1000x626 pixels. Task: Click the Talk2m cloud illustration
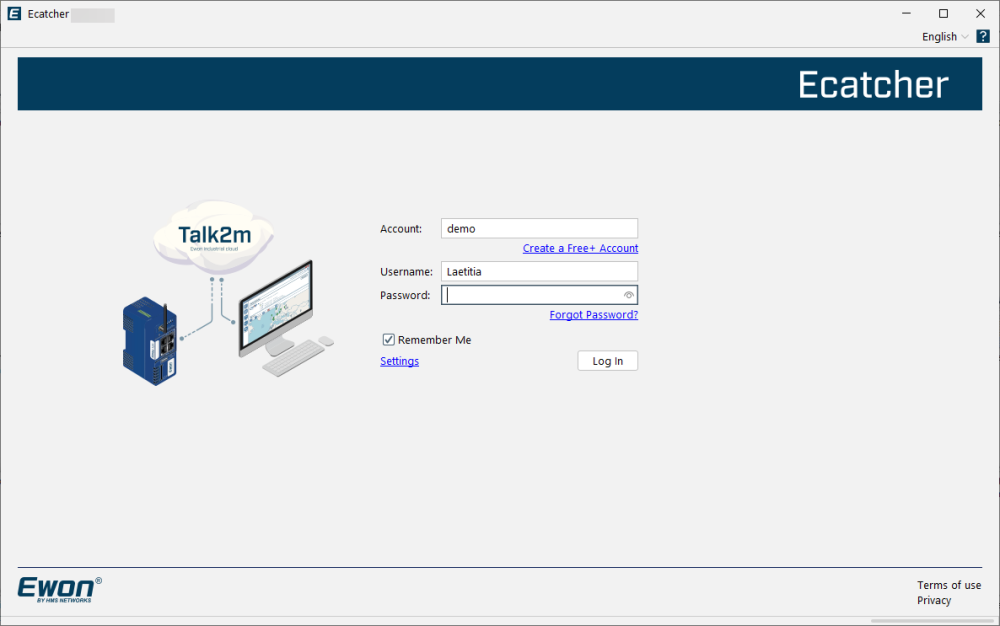click(x=214, y=236)
